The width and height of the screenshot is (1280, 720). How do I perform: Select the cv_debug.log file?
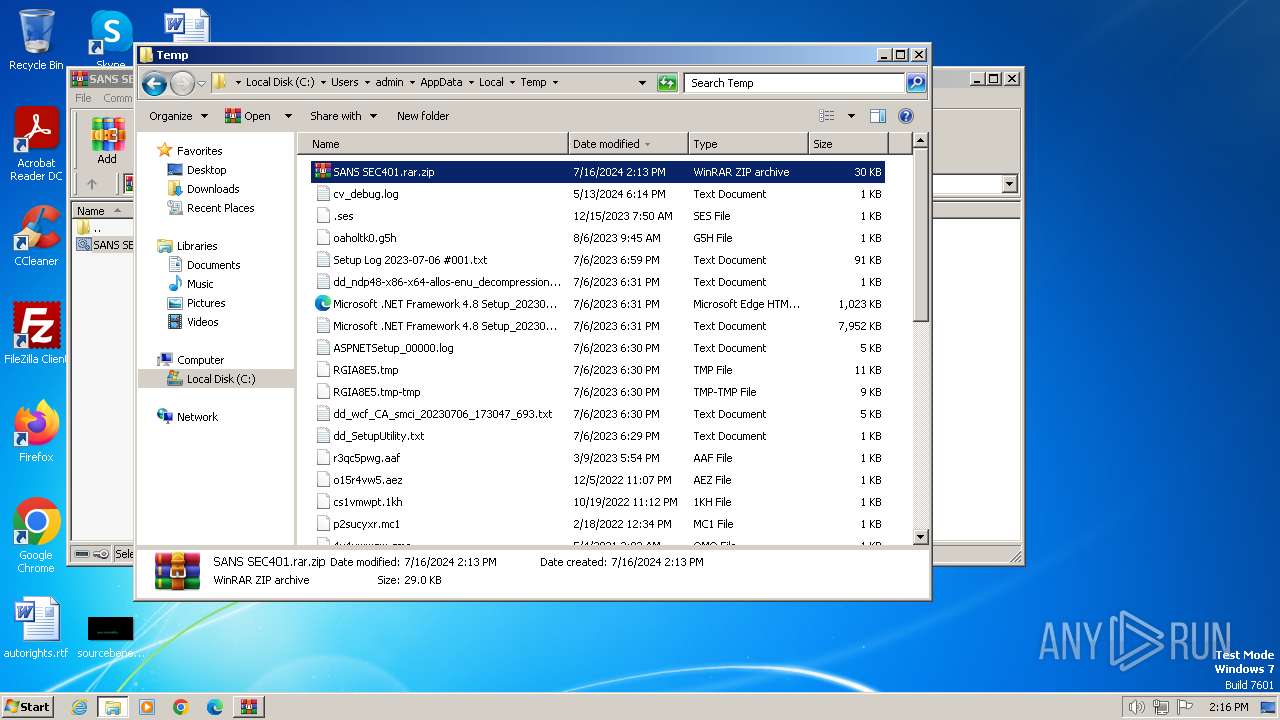click(x=597, y=194)
